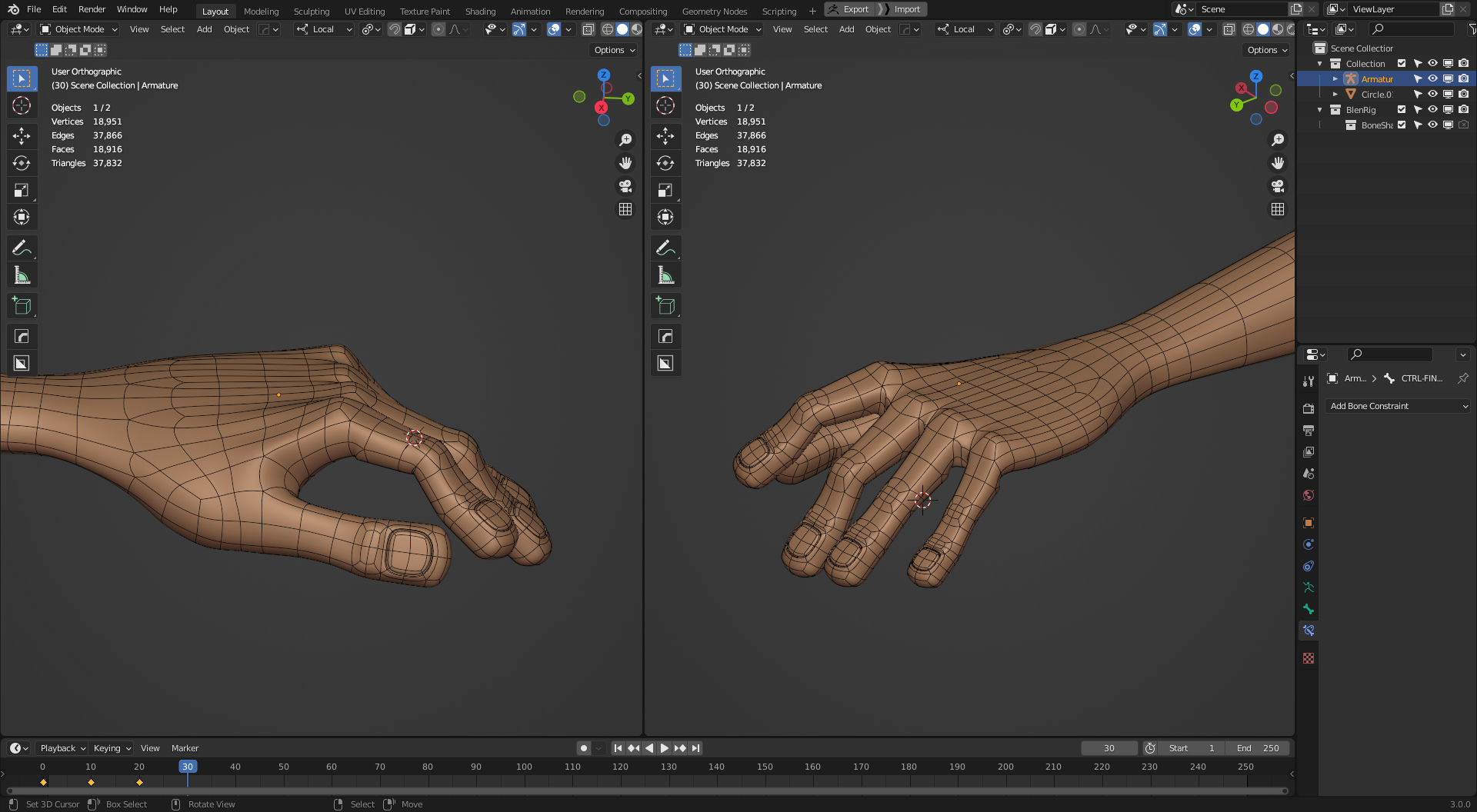The height and width of the screenshot is (812, 1477).
Task: Open Marker menu in timeline
Action: 185,748
